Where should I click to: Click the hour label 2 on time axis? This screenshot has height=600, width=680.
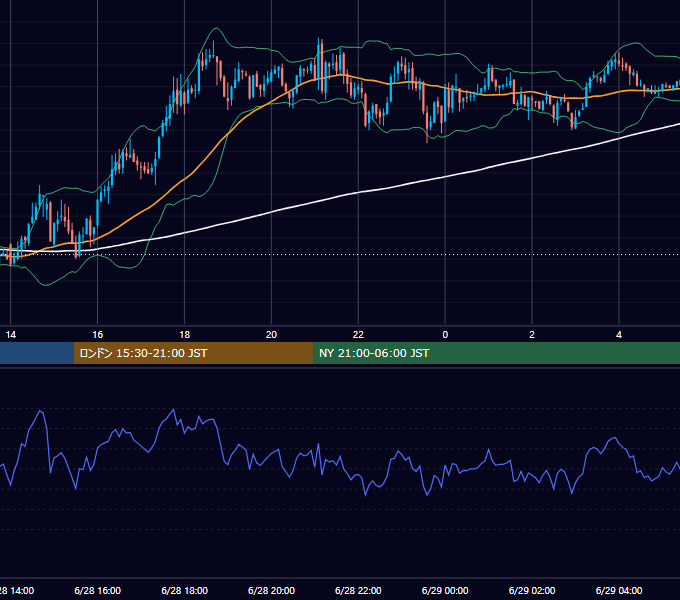point(532,335)
